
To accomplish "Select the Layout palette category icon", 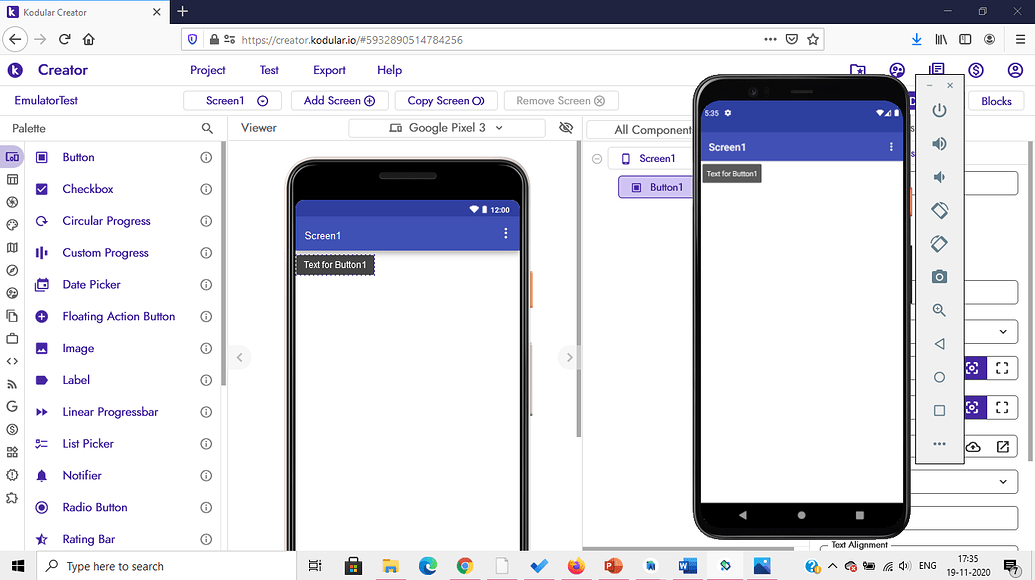I will pyautogui.click(x=12, y=179).
